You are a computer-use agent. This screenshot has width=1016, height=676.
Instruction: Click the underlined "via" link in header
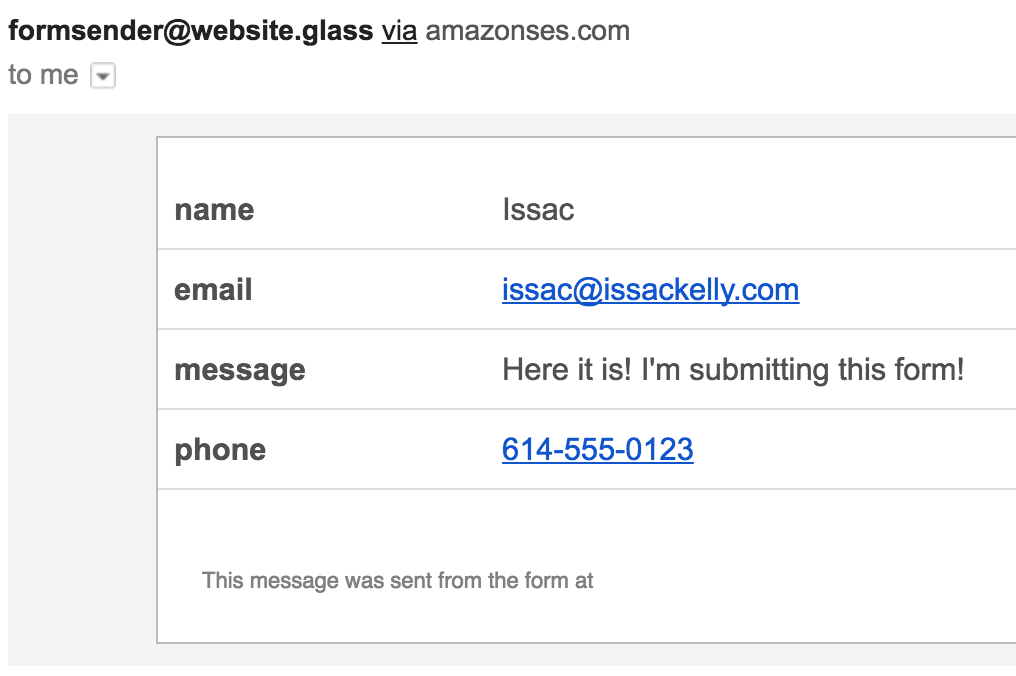(399, 31)
